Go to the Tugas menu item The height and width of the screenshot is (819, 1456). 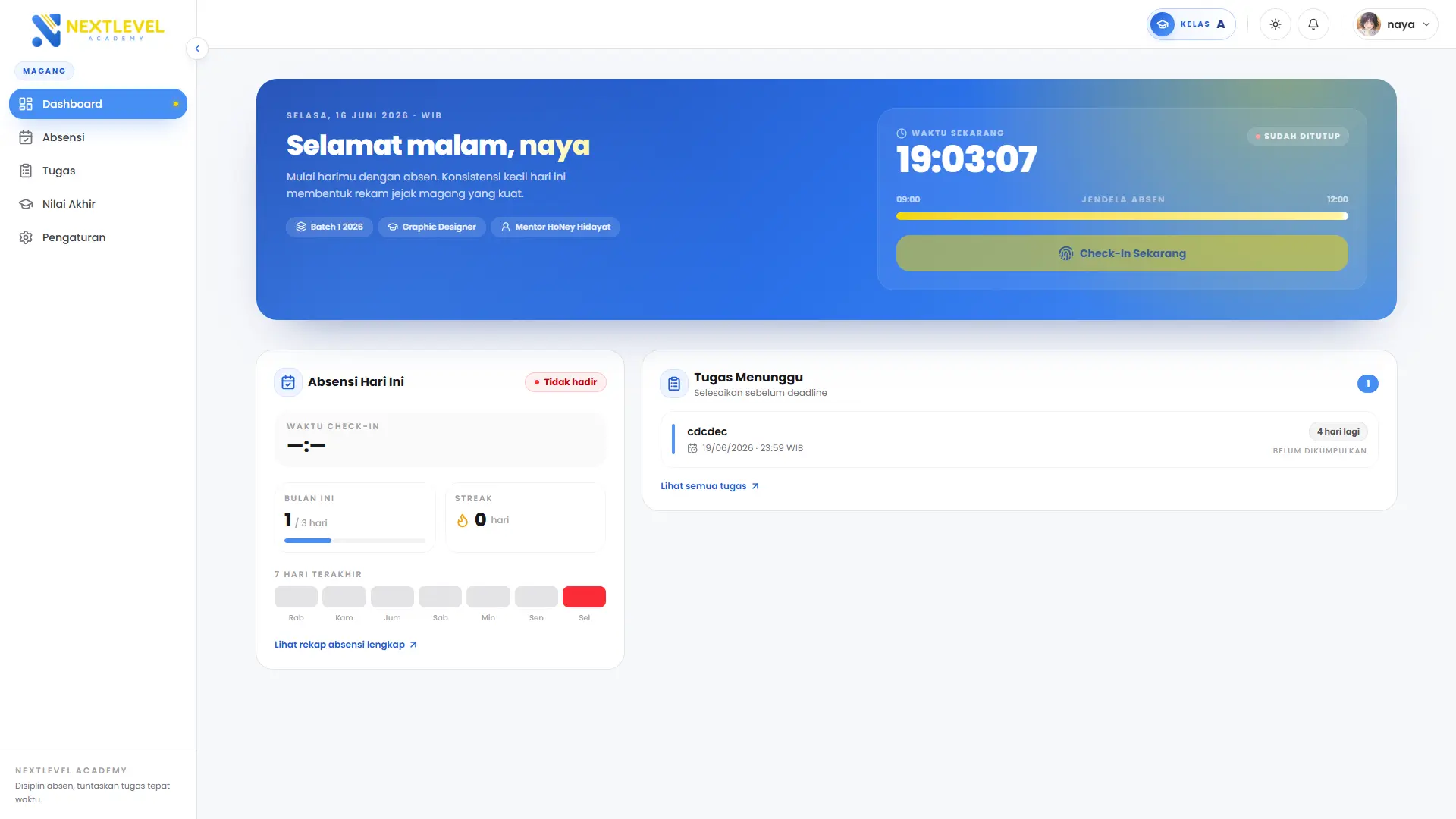coord(98,171)
